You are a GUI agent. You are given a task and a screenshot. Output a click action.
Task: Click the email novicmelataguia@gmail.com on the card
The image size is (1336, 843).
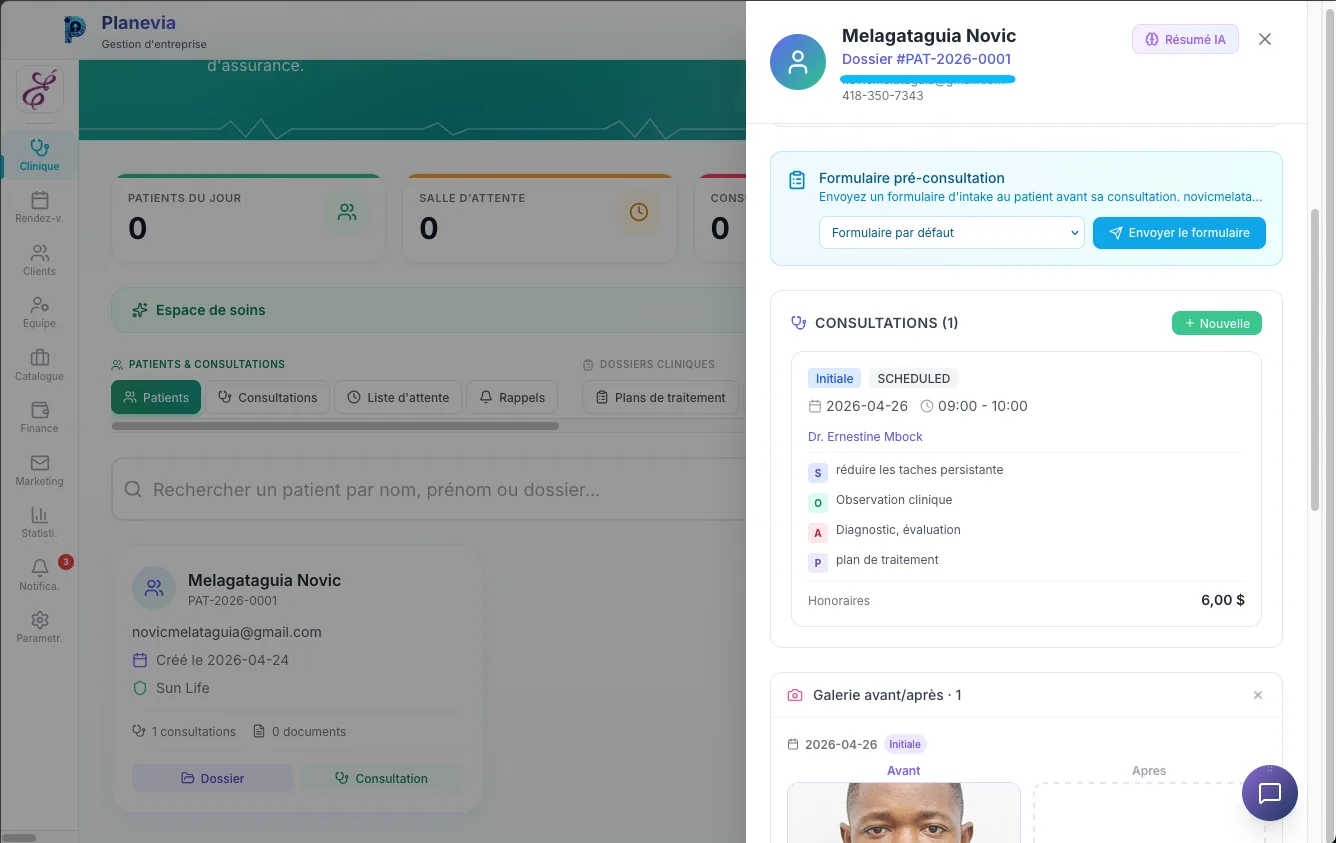(x=227, y=632)
